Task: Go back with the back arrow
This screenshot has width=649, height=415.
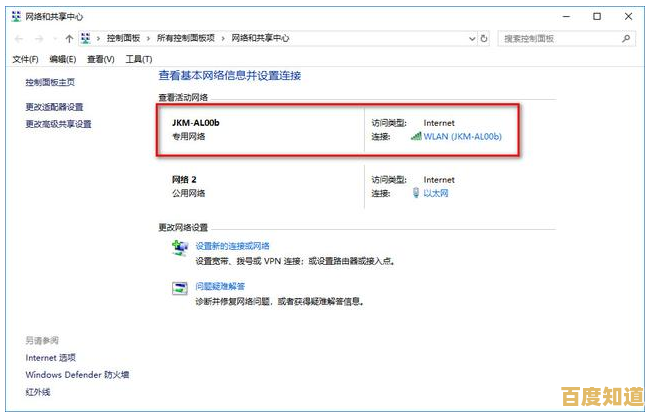Action: click(x=19, y=39)
